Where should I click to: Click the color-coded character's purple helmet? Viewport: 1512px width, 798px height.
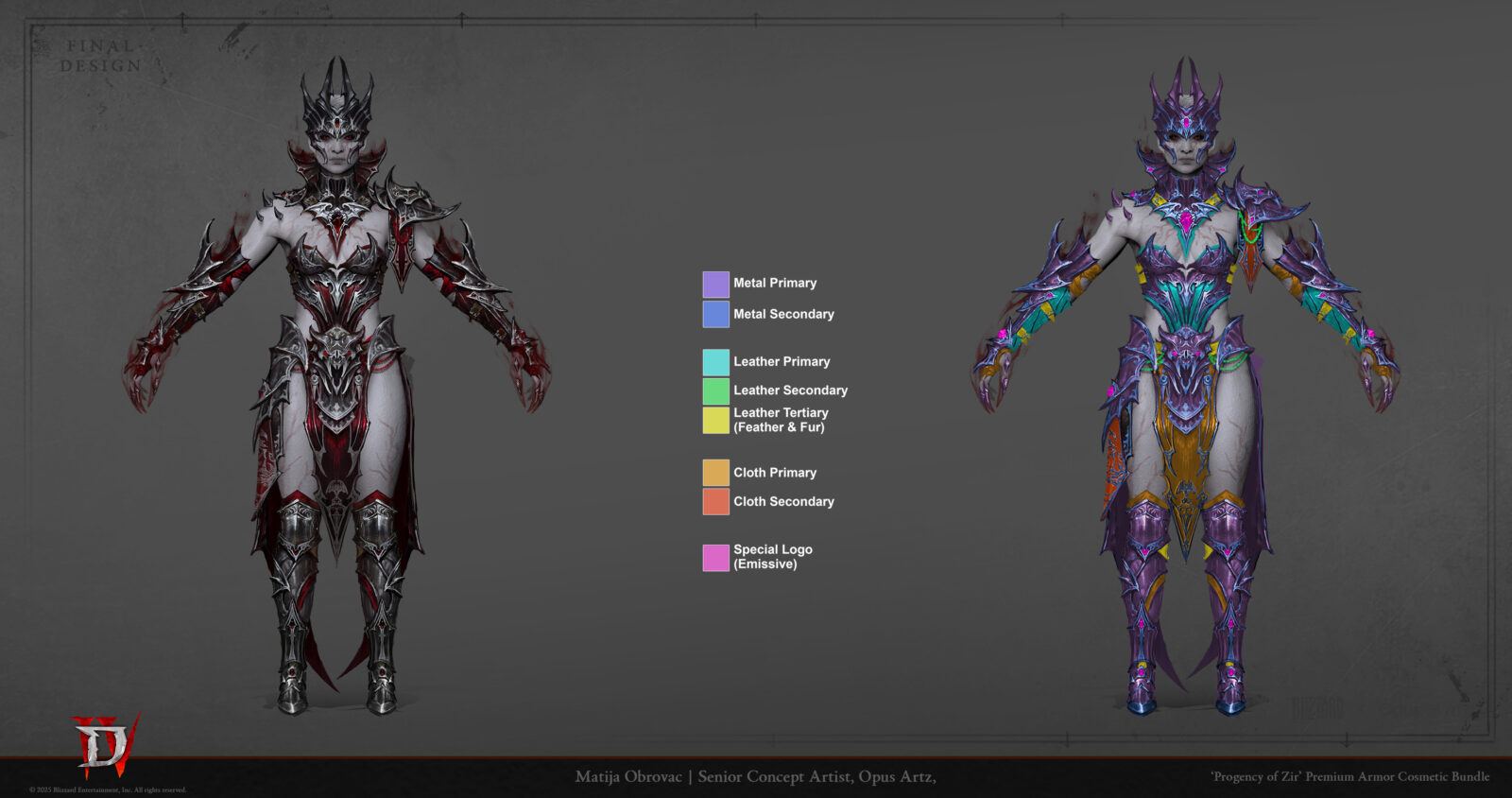coord(1185,104)
